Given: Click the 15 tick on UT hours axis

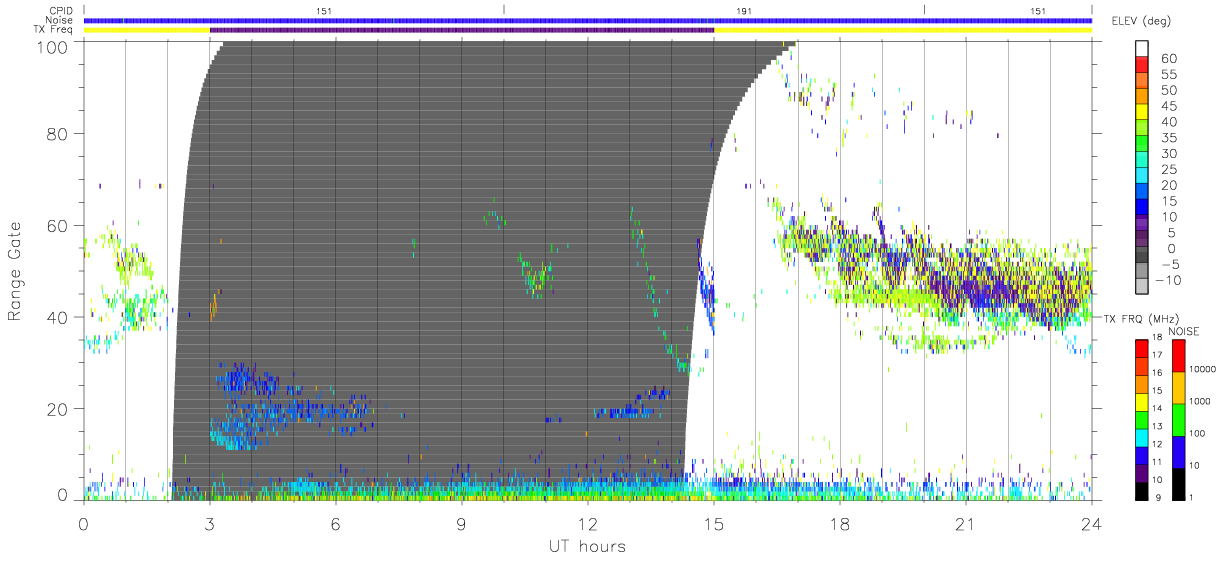Looking at the screenshot, I should pos(714,523).
